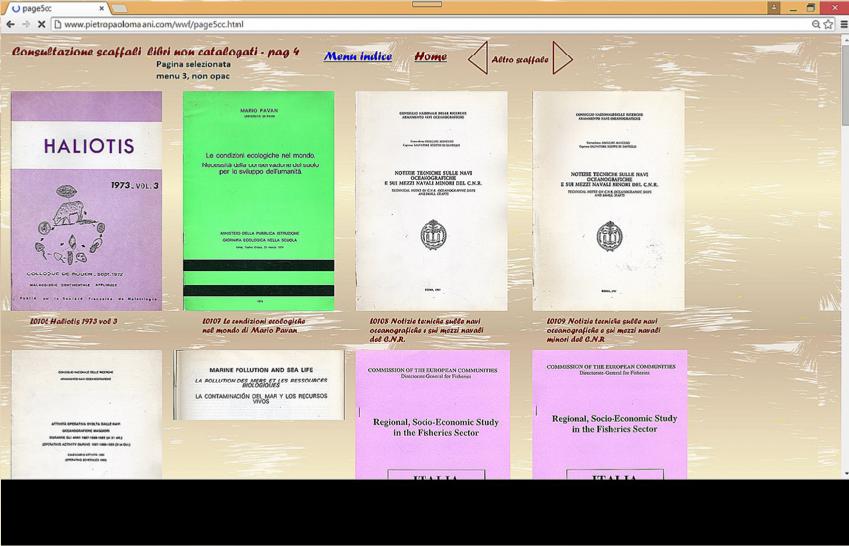Bookmark this page with the star icon
849x546 pixels.
828,24
